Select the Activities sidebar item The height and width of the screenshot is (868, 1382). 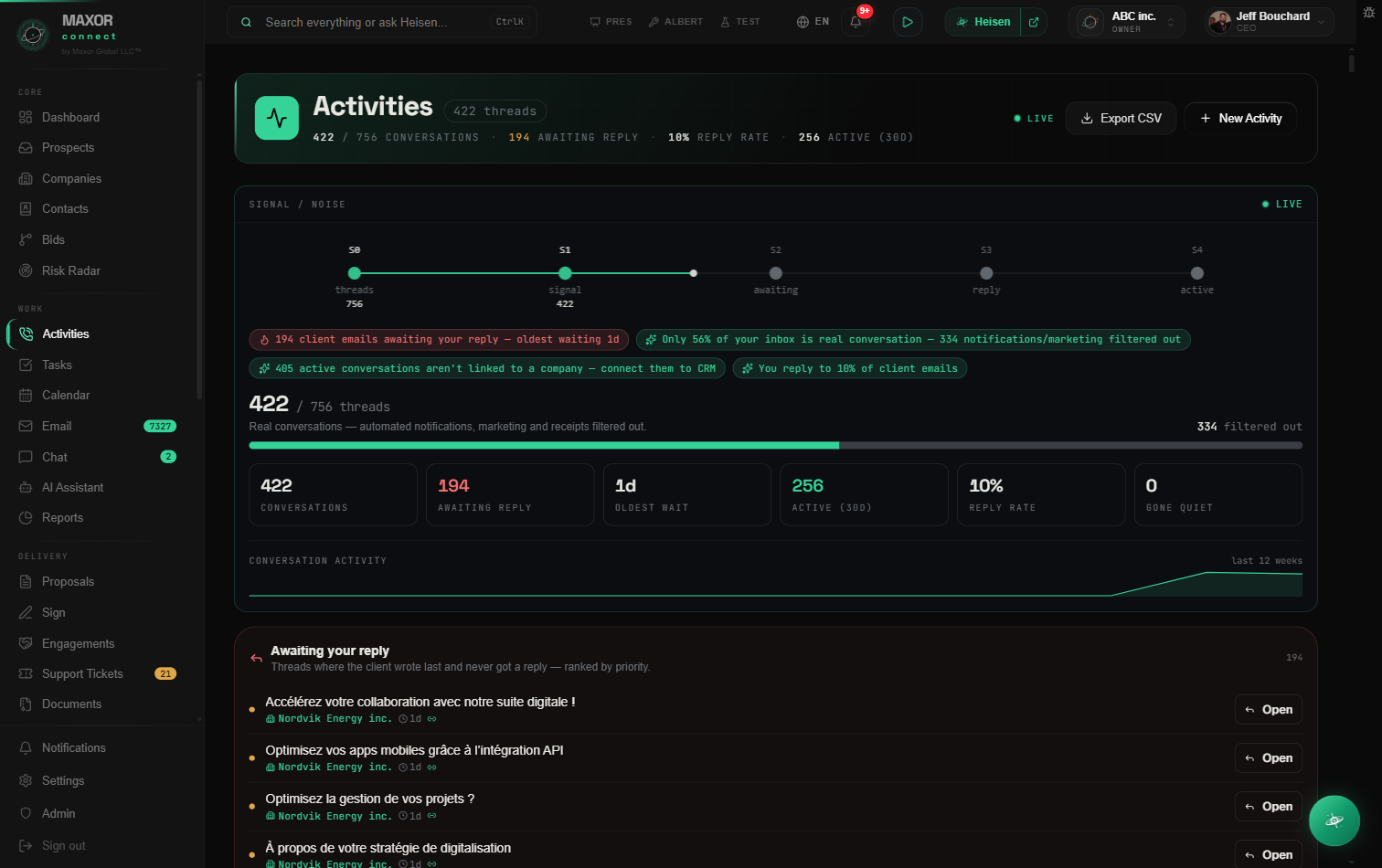click(x=101, y=333)
